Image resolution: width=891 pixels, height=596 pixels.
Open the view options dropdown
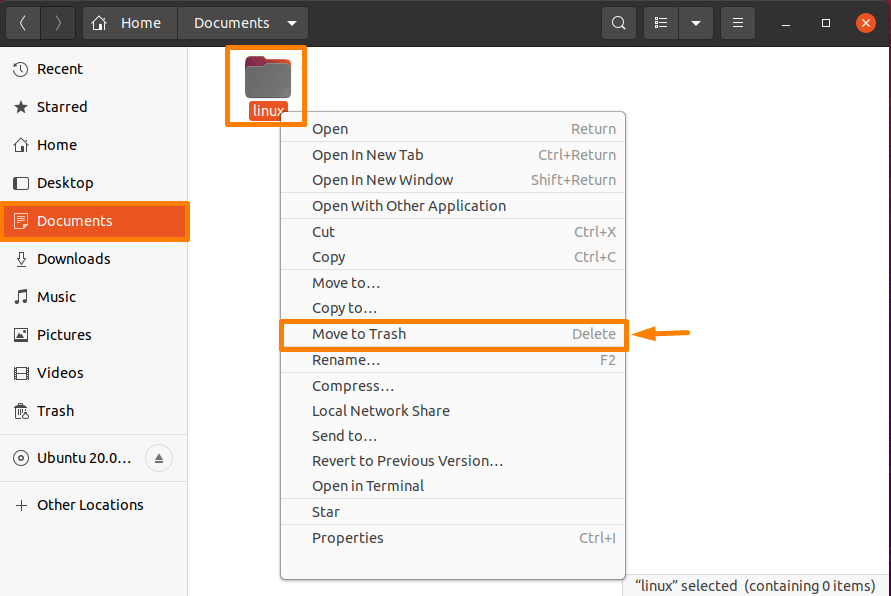pos(696,22)
